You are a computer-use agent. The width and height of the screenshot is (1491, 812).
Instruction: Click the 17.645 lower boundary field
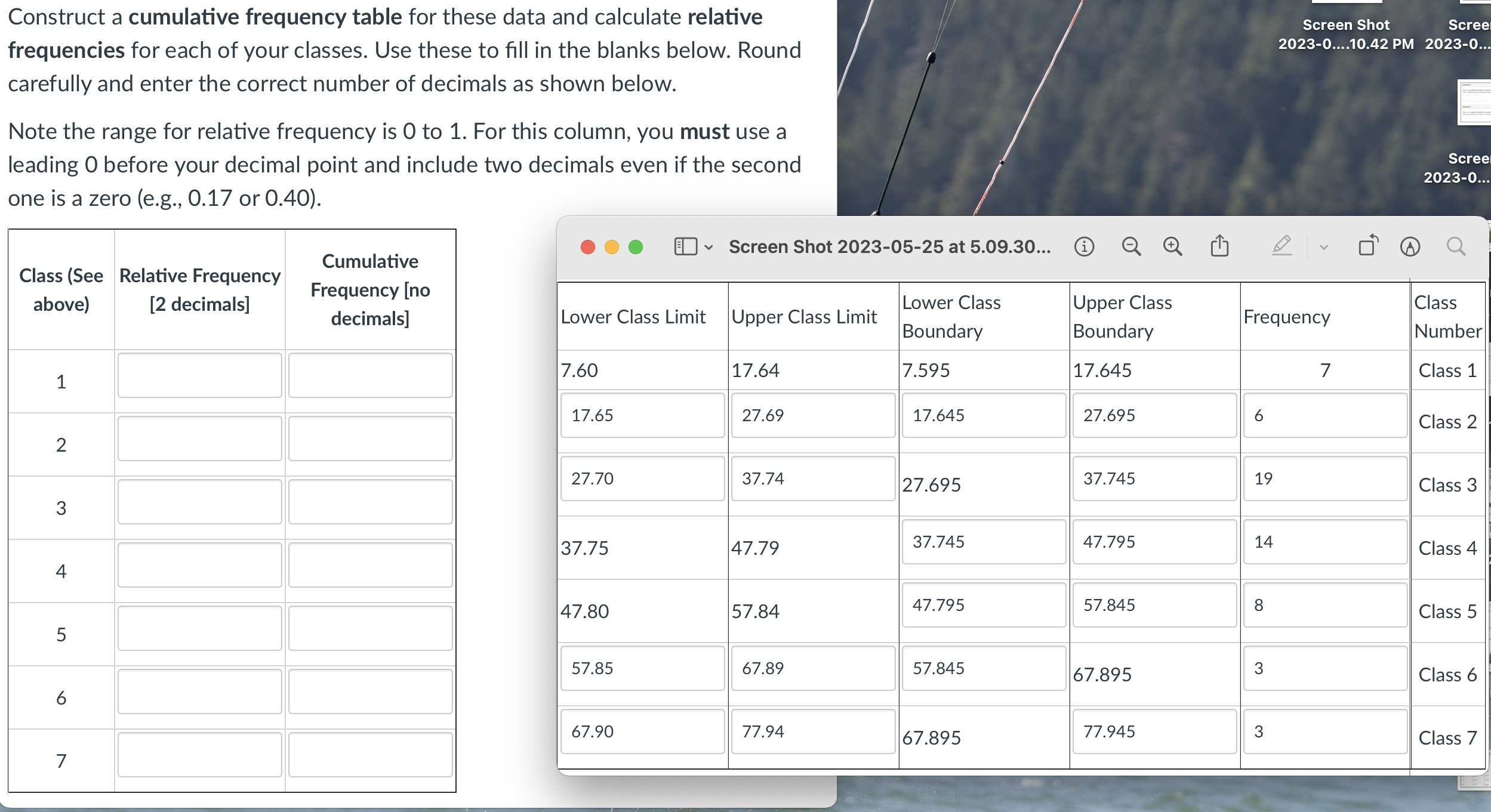point(984,415)
